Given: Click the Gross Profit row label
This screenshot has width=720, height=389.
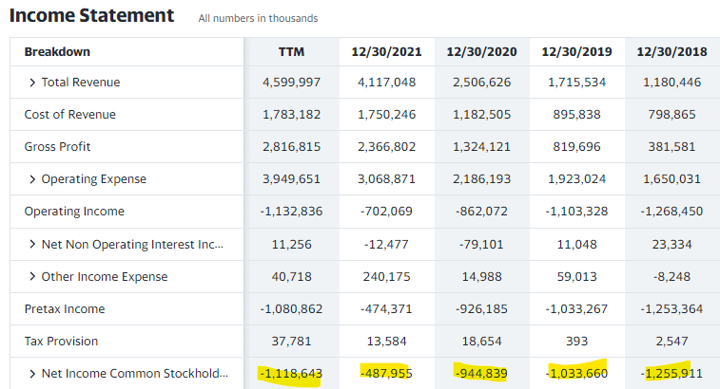Looking at the screenshot, I should tap(57, 147).
